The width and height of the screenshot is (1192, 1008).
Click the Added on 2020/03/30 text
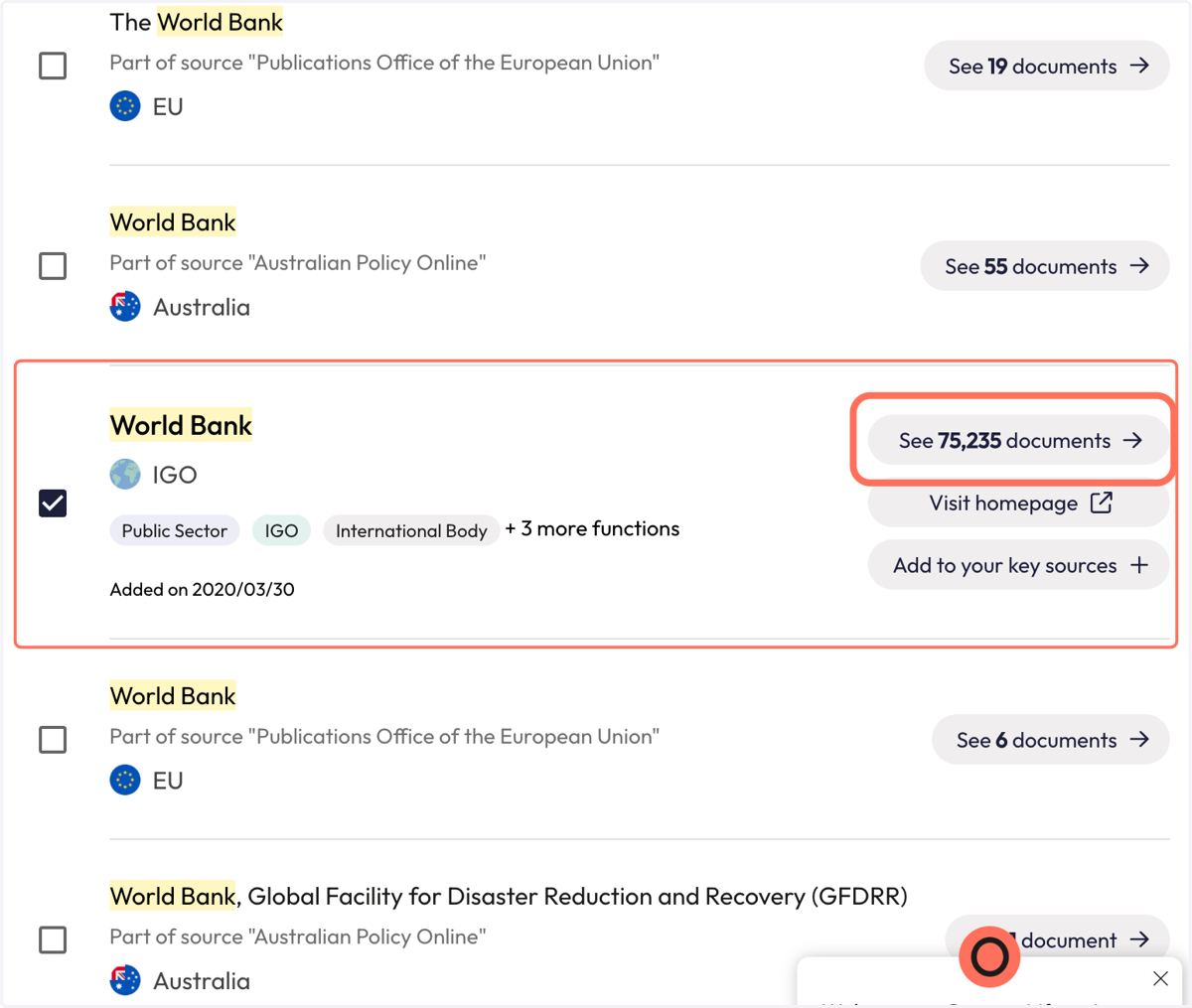[202, 590]
